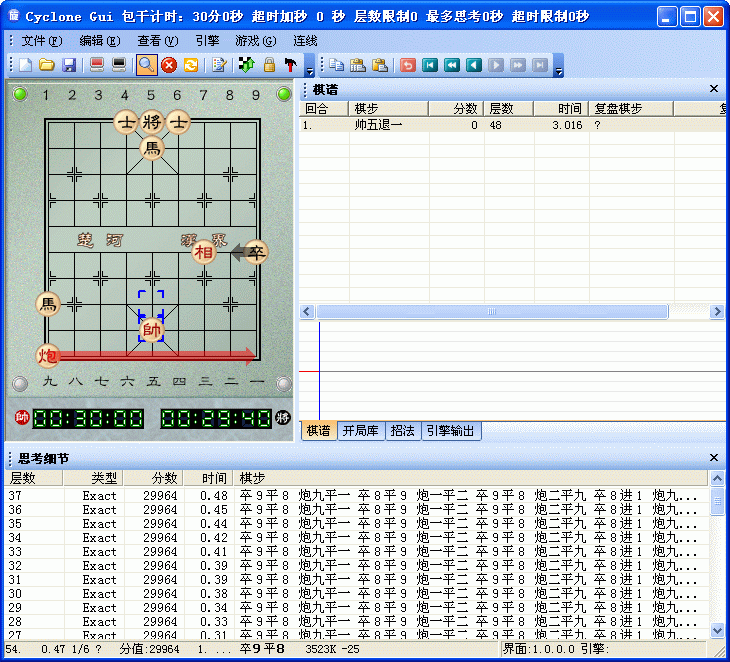
Task: Toggle the magnifier analyze icon
Action: pyautogui.click(x=146, y=65)
